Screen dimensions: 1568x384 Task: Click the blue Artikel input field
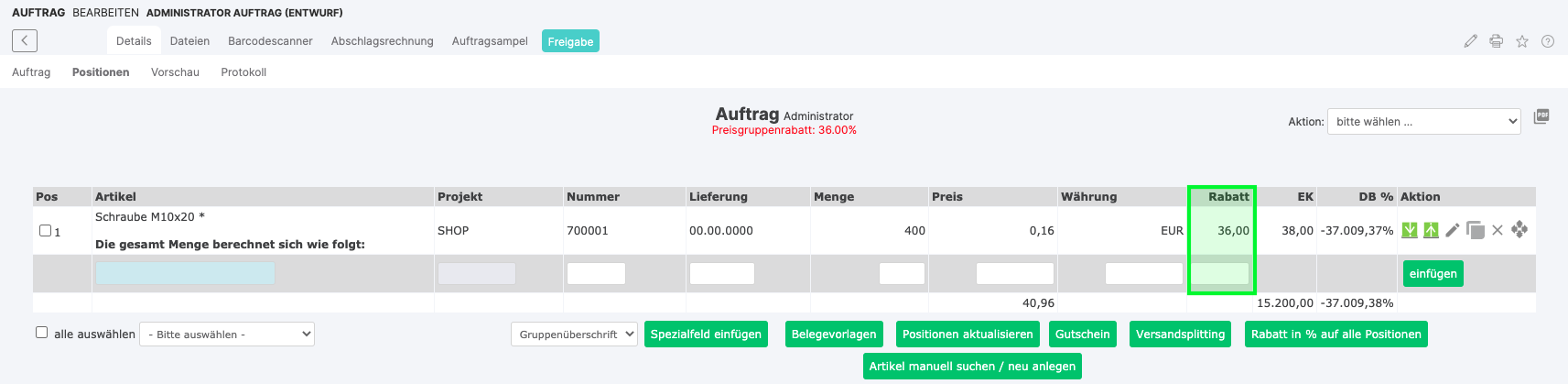(x=185, y=273)
